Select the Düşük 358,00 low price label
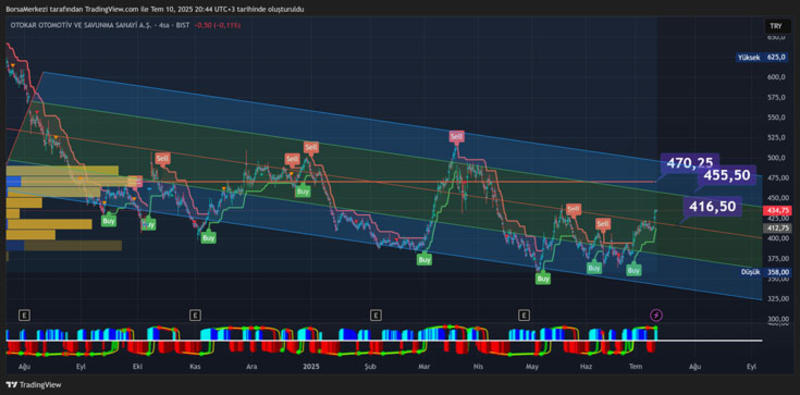 click(764, 273)
